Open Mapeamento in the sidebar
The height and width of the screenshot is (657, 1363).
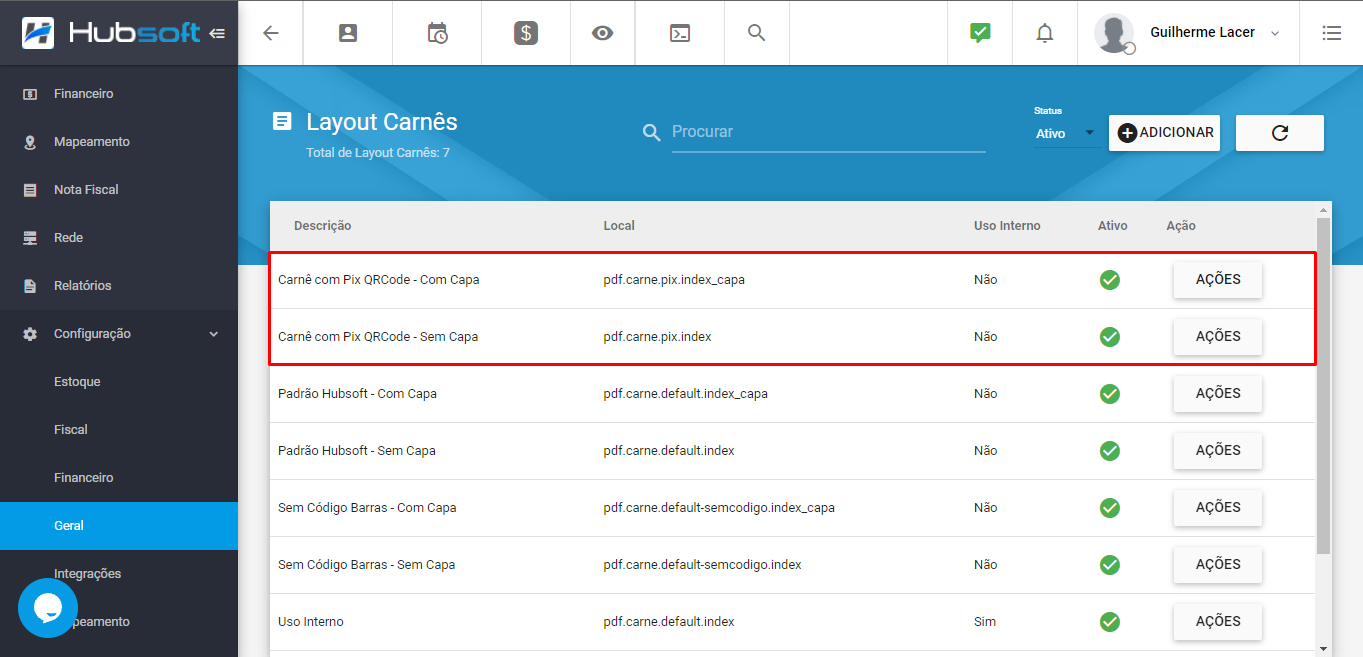pos(119,142)
